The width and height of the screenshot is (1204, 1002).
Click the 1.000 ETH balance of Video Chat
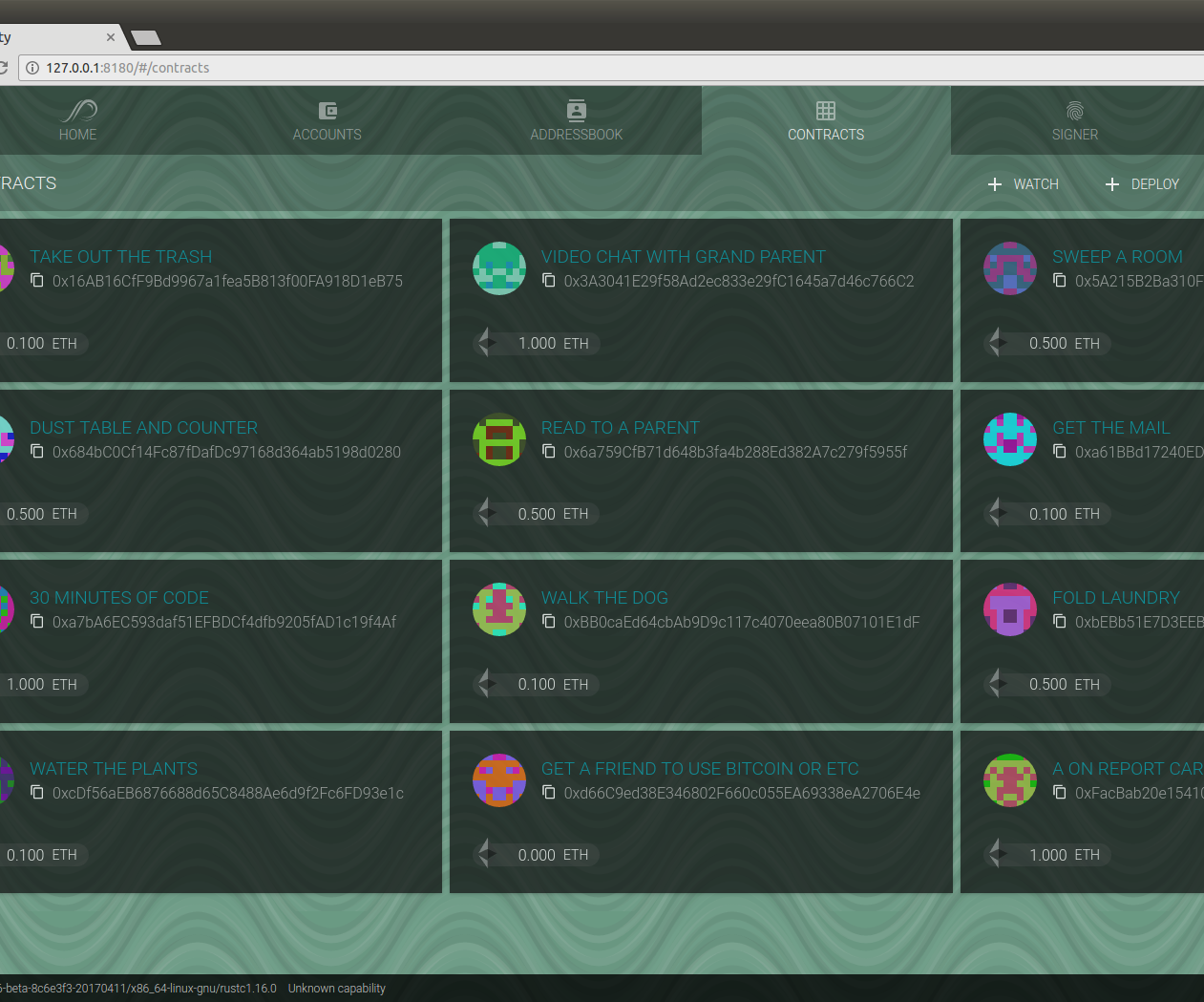point(537,343)
